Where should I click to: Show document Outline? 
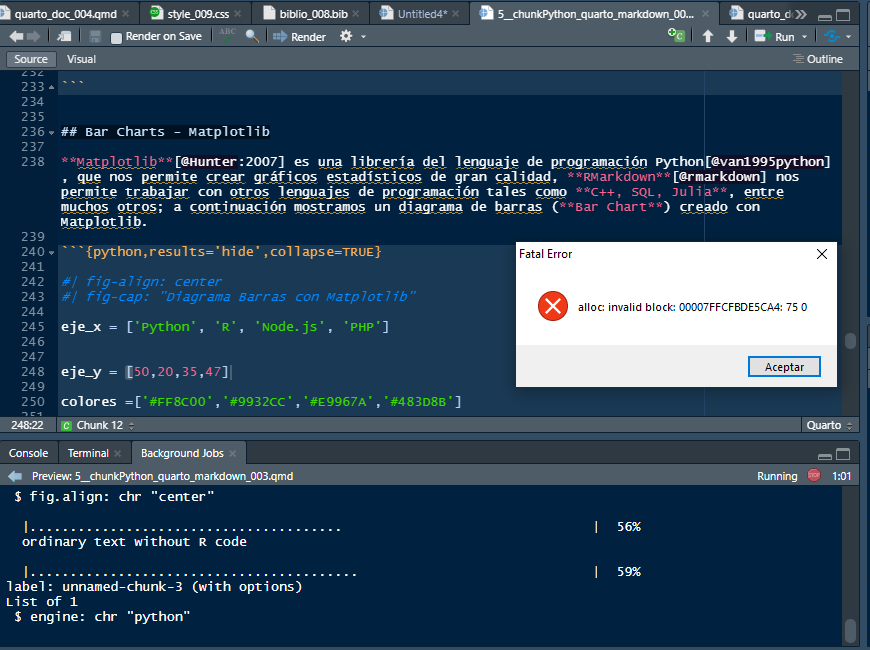(818, 59)
